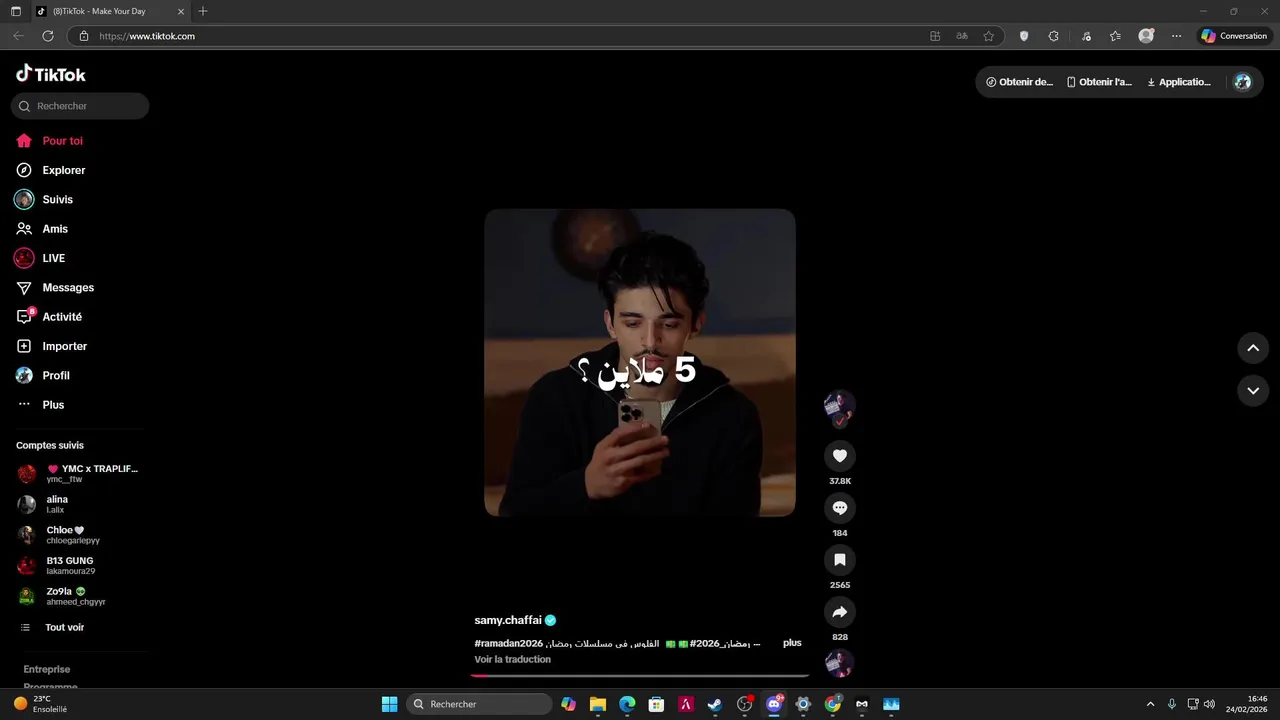This screenshot has height=720, width=1280.
Task: Go to the next video with down arrow
Action: point(1253,390)
